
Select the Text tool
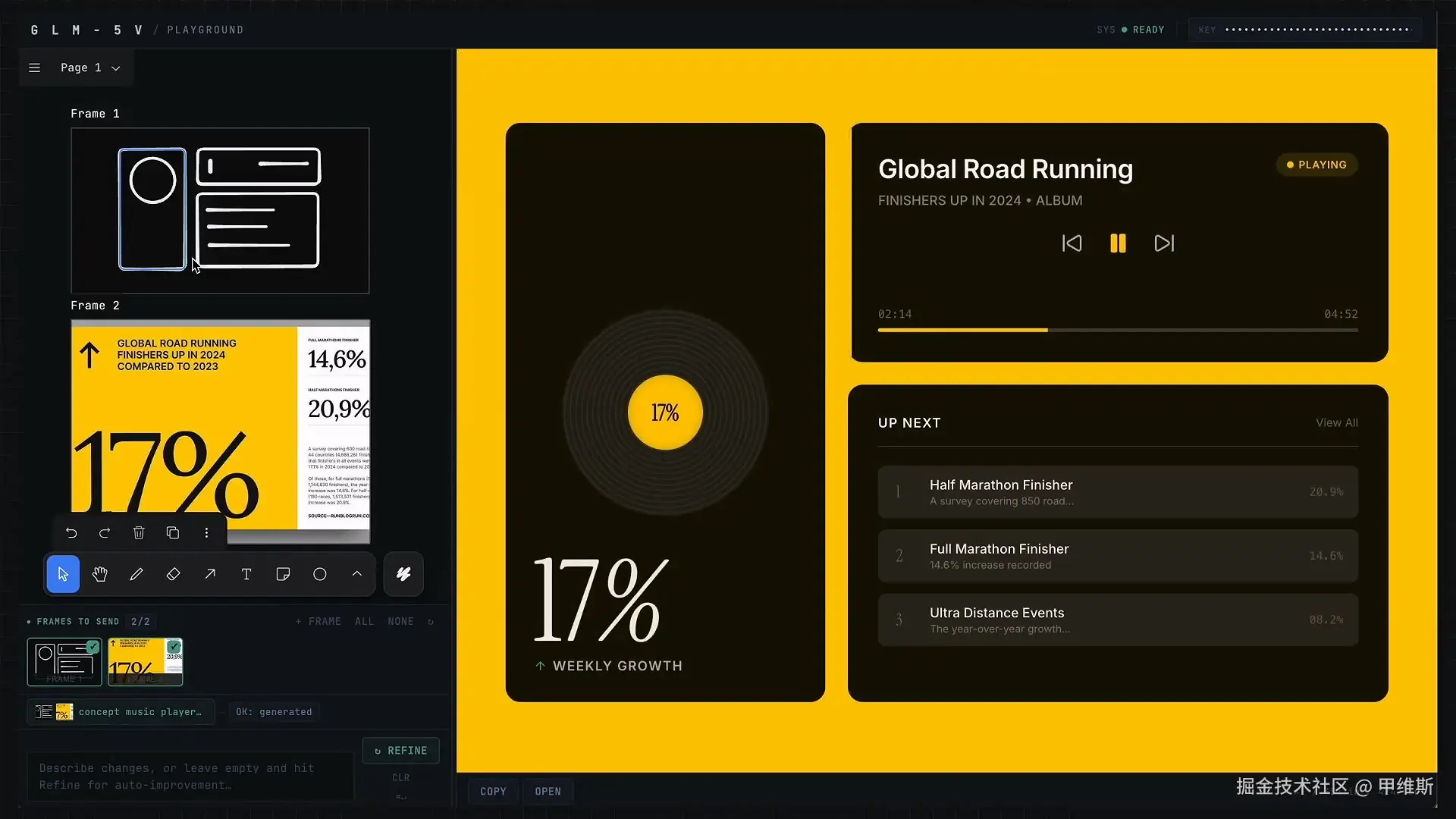coord(246,574)
